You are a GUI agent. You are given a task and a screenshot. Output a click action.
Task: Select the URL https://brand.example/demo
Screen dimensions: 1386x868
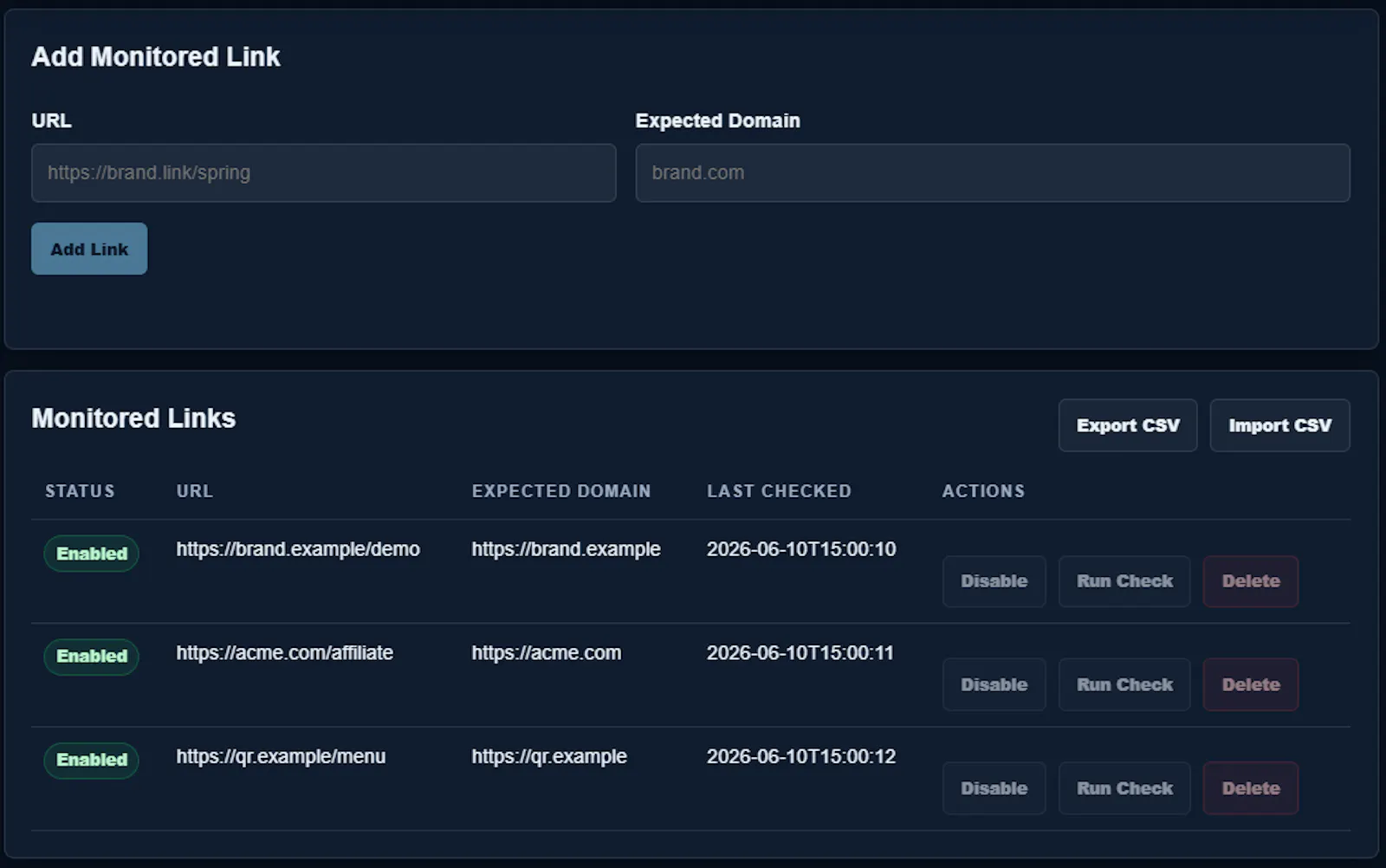click(x=298, y=549)
